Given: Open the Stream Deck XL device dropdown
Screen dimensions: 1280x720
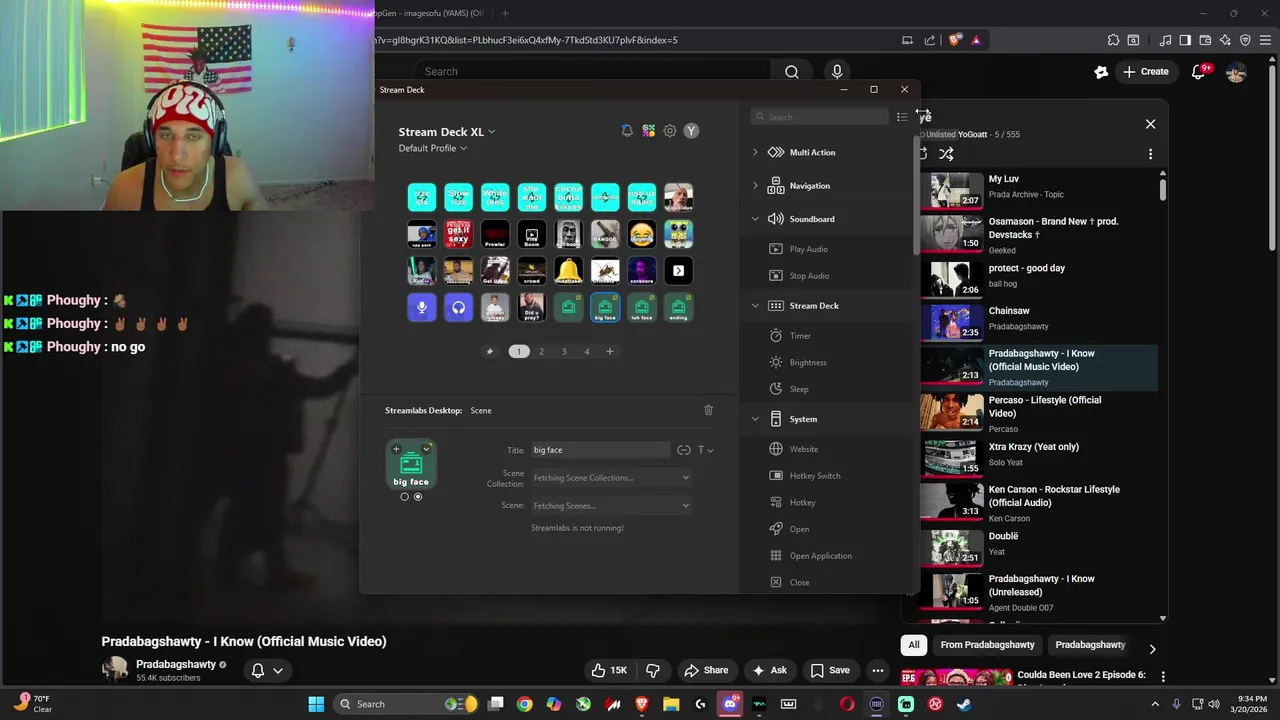Looking at the screenshot, I should (x=447, y=131).
